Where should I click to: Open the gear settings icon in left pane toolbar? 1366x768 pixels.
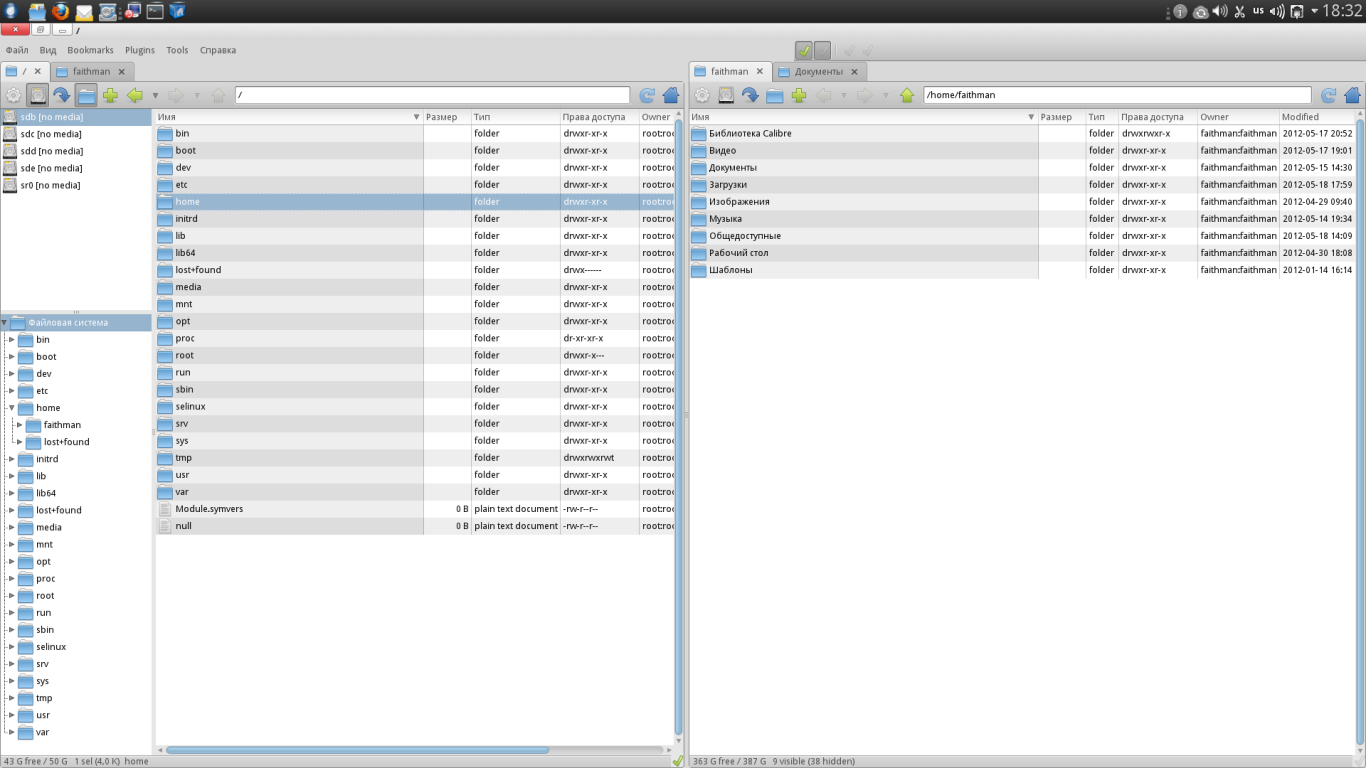(x=13, y=95)
